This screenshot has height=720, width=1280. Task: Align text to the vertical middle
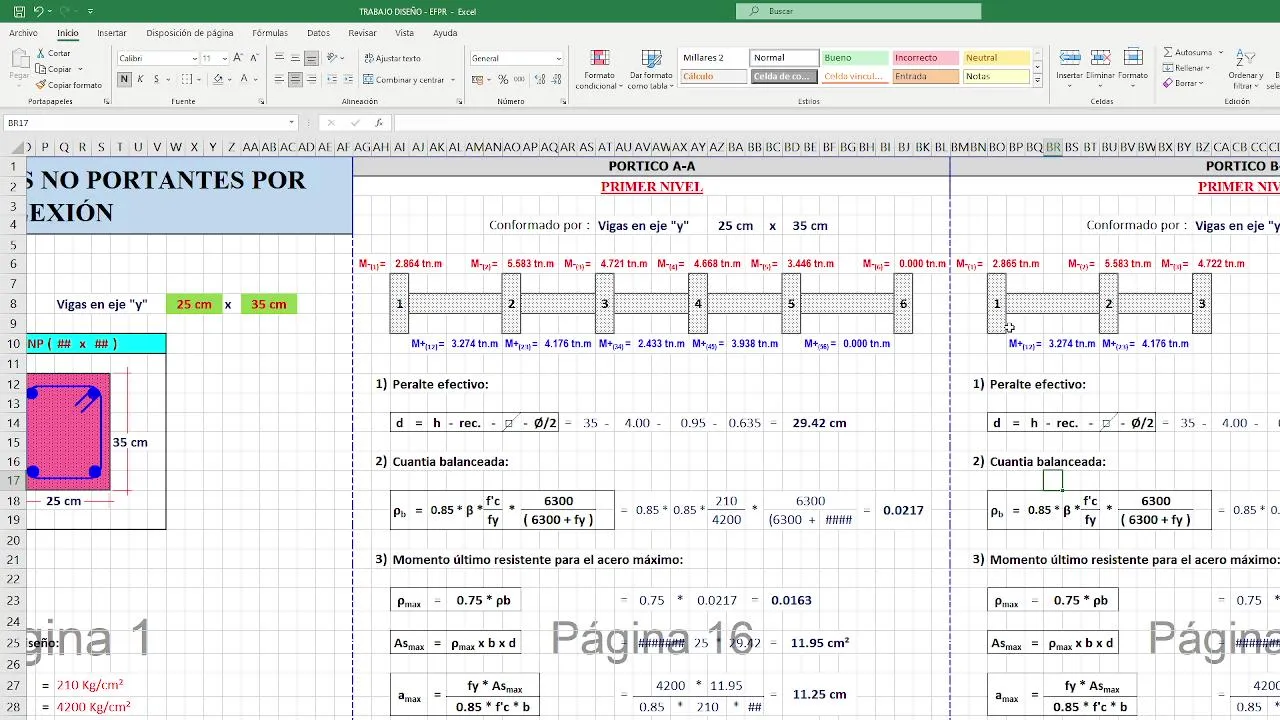[x=295, y=58]
